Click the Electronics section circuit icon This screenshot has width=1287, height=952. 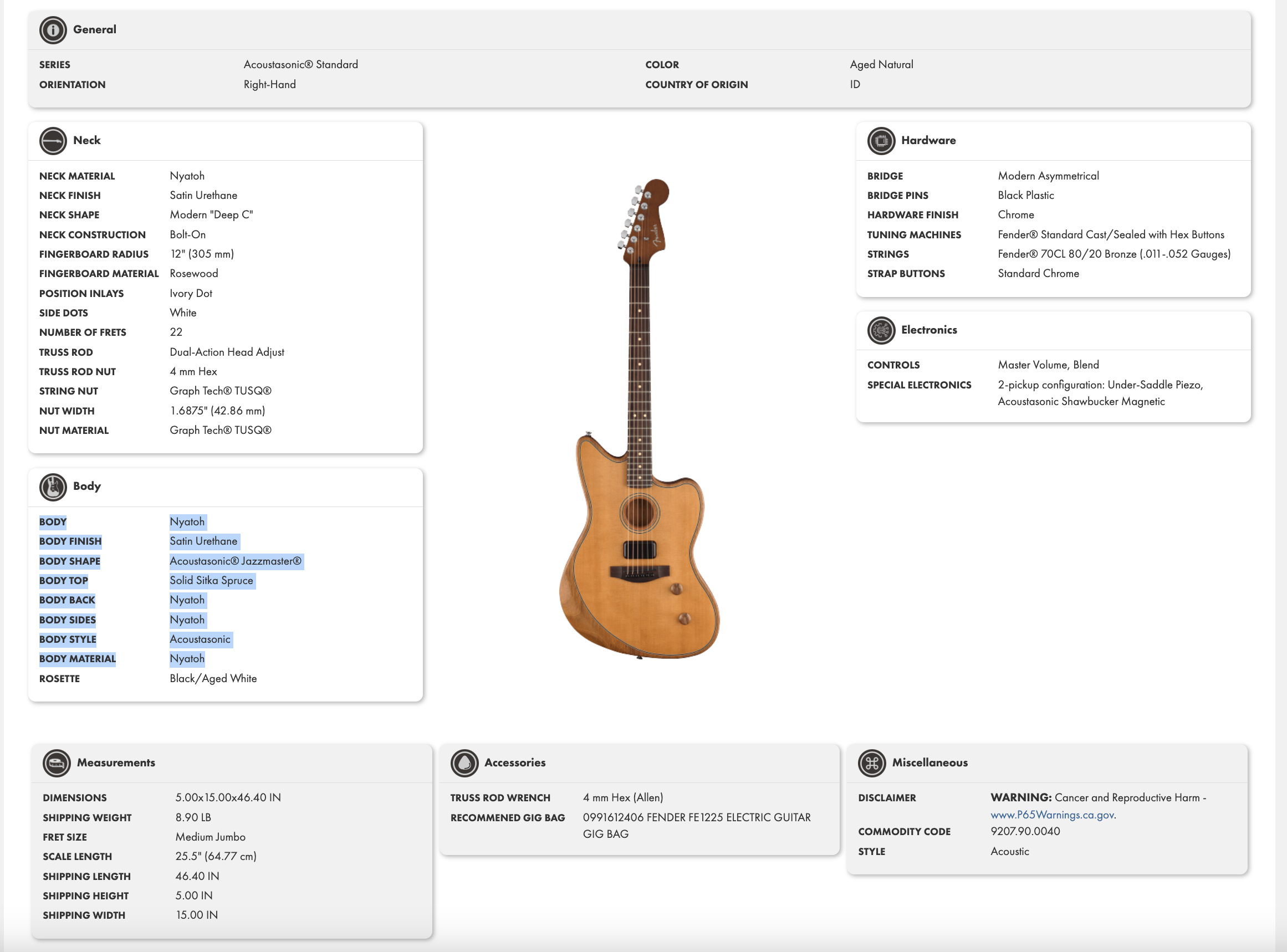(x=881, y=330)
